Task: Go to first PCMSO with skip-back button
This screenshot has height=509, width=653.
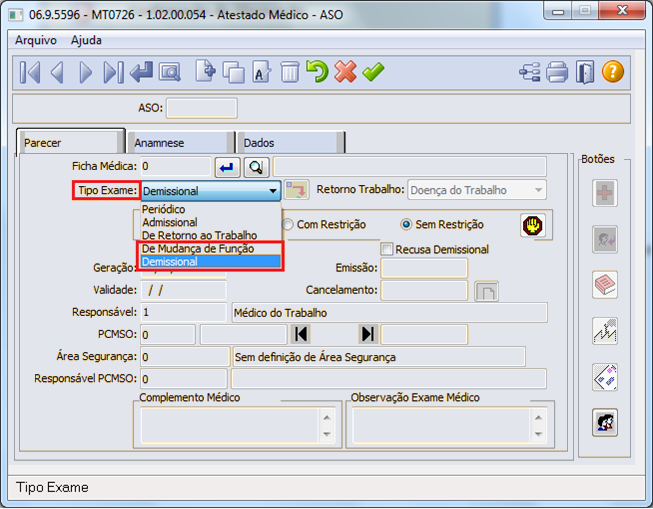Action: click(x=300, y=334)
